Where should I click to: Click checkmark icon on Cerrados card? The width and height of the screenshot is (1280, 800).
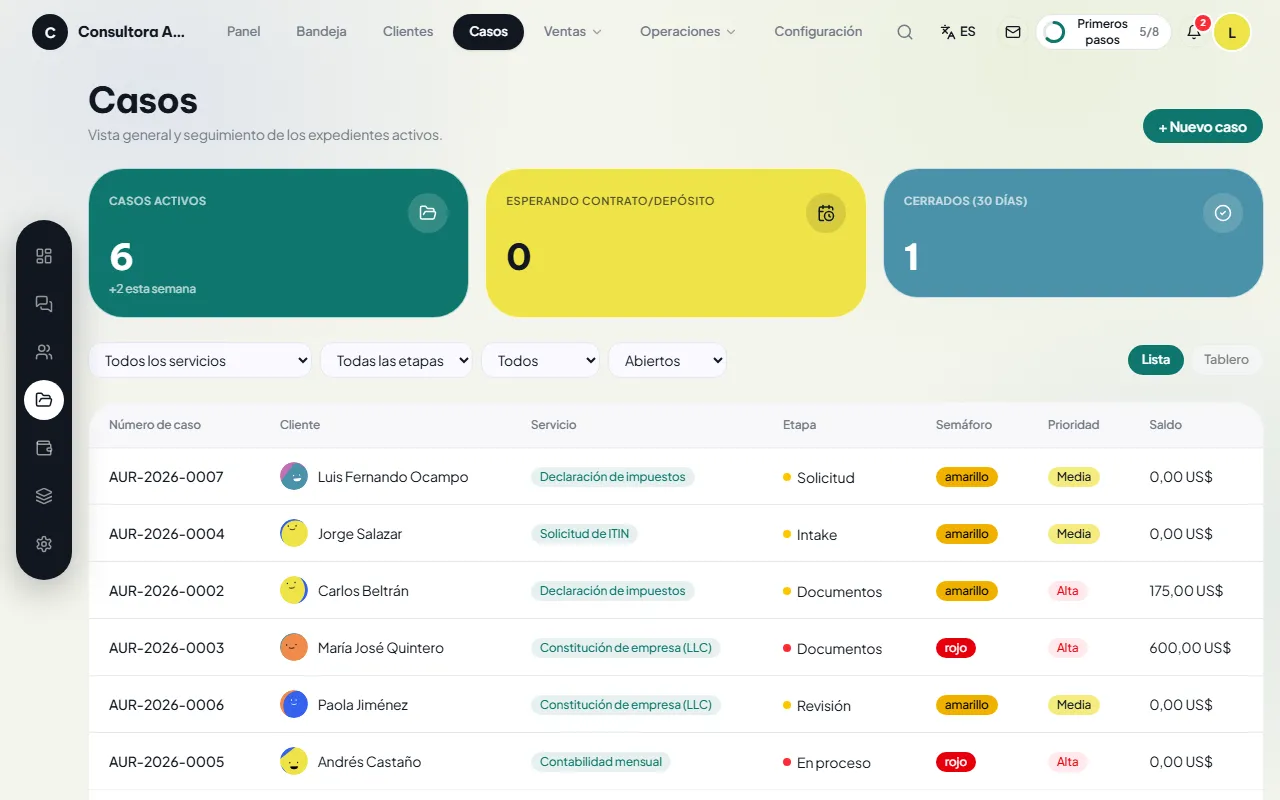click(1223, 213)
